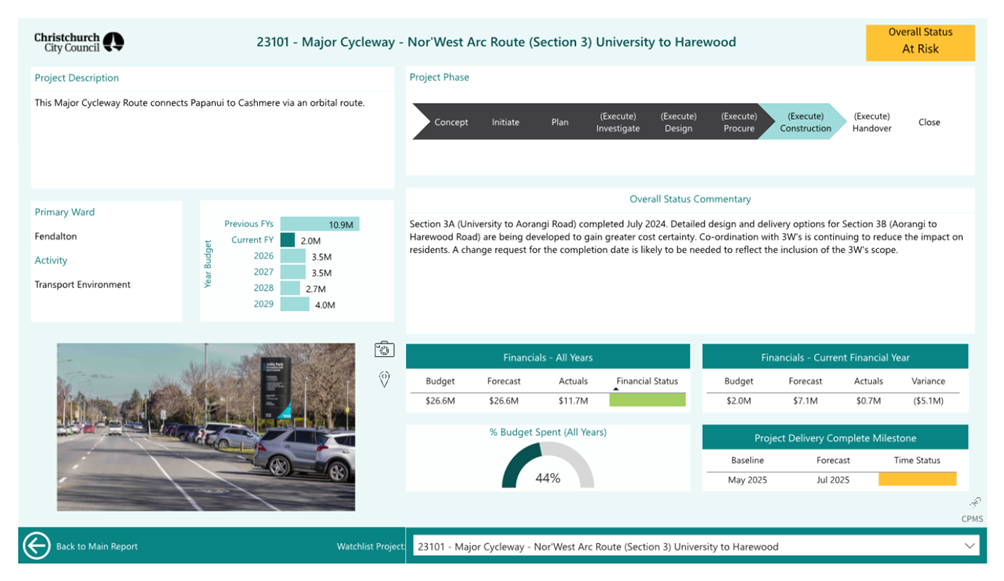Select the highlighted (Execute) Construction phase
1004x581 pixels.
(806, 122)
